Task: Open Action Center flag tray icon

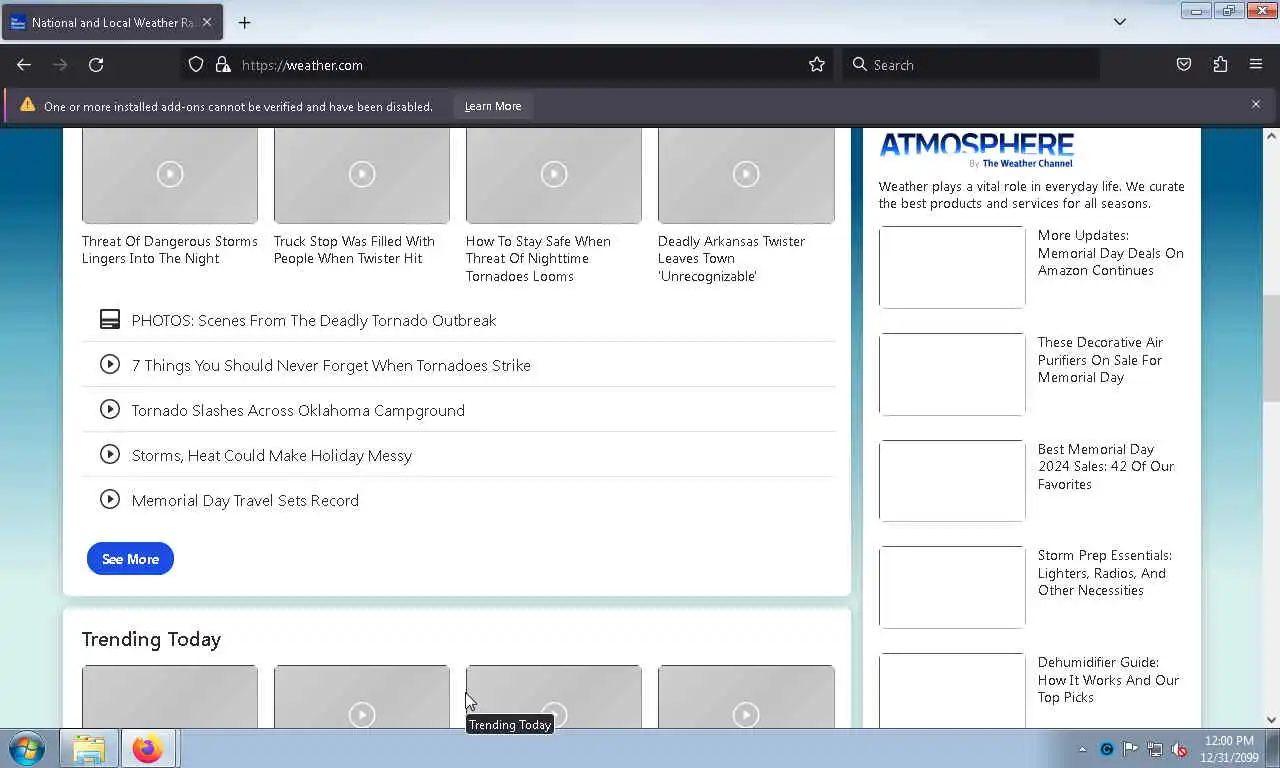Action: coord(1131,749)
